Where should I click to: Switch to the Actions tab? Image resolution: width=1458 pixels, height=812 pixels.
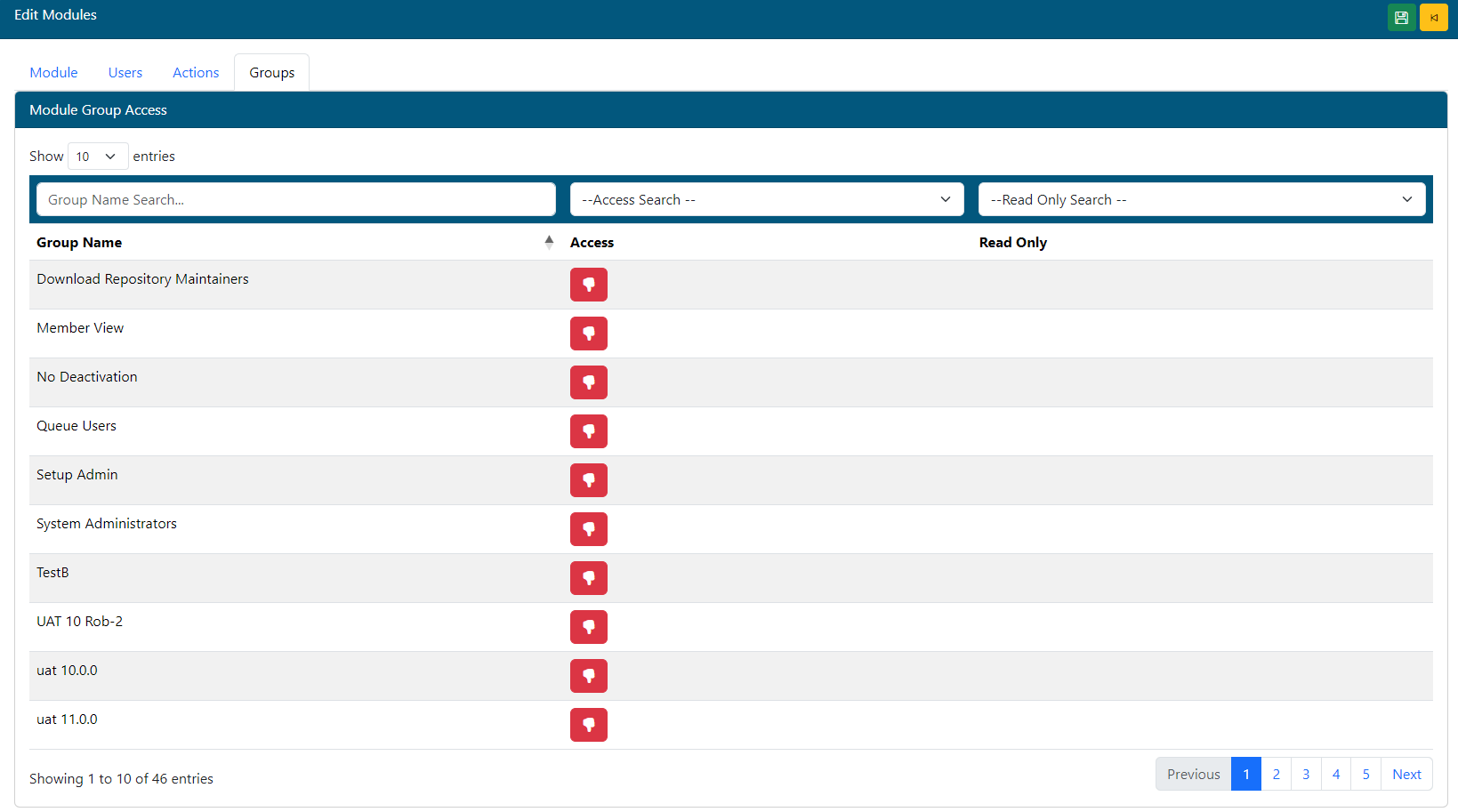[x=196, y=73]
